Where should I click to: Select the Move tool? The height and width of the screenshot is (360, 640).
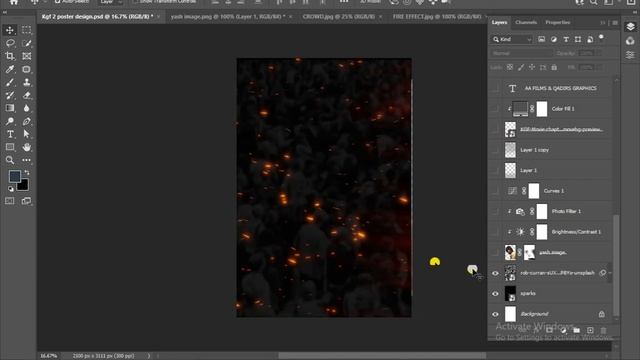pos(10,30)
